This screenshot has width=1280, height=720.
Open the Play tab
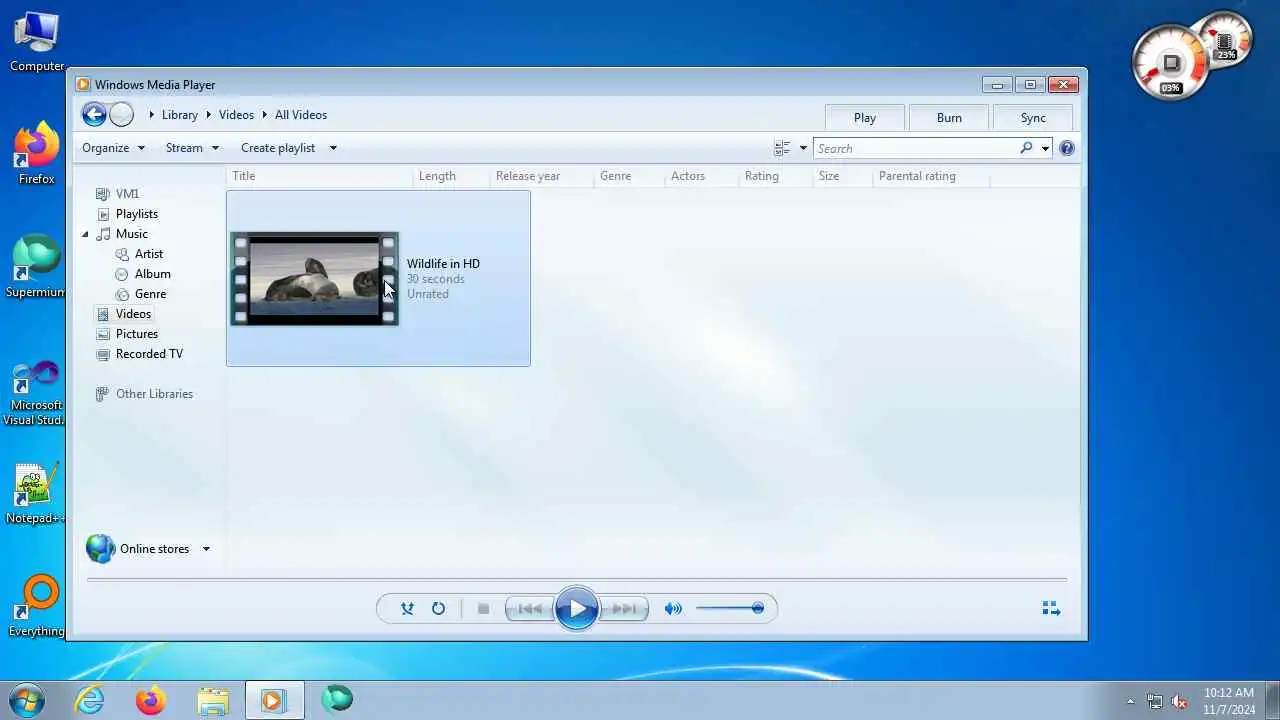point(865,118)
